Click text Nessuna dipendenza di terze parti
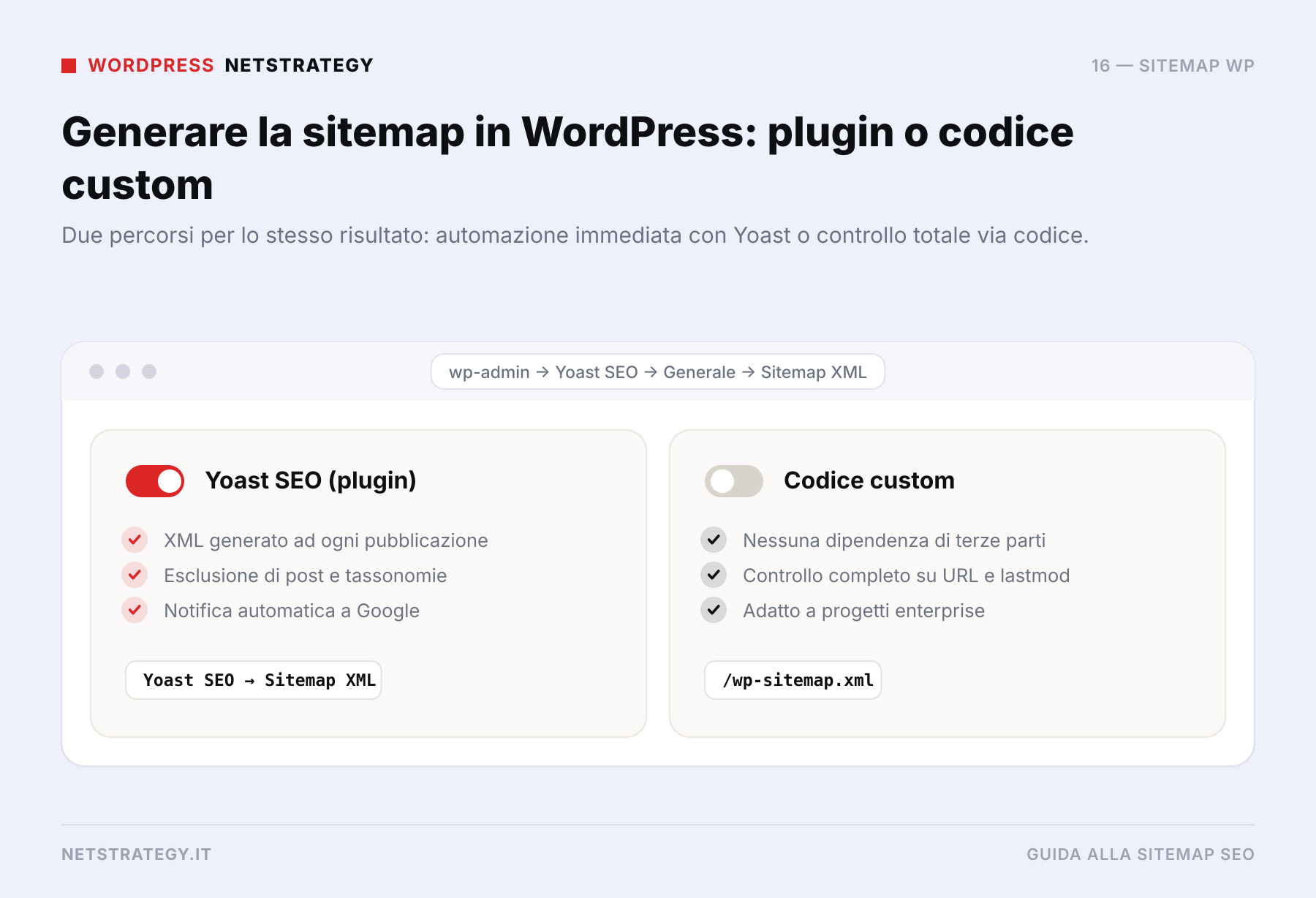 click(x=894, y=540)
